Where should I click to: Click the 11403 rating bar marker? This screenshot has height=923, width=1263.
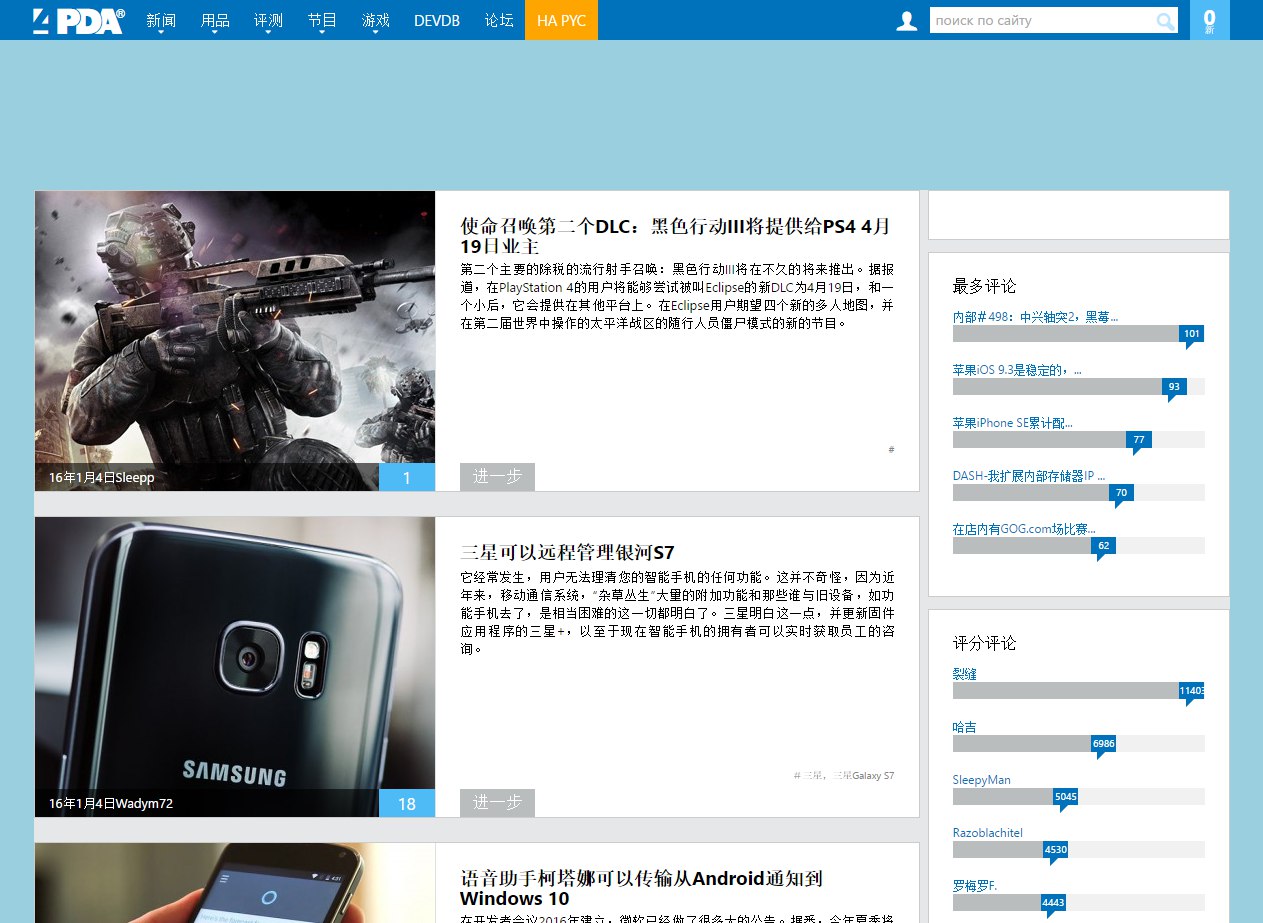[x=1191, y=692]
